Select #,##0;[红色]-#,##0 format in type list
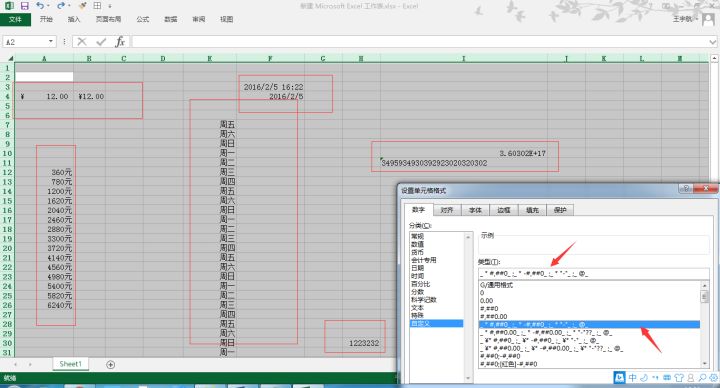Screen dimensions: 720x388 pyautogui.click(x=589, y=364)
